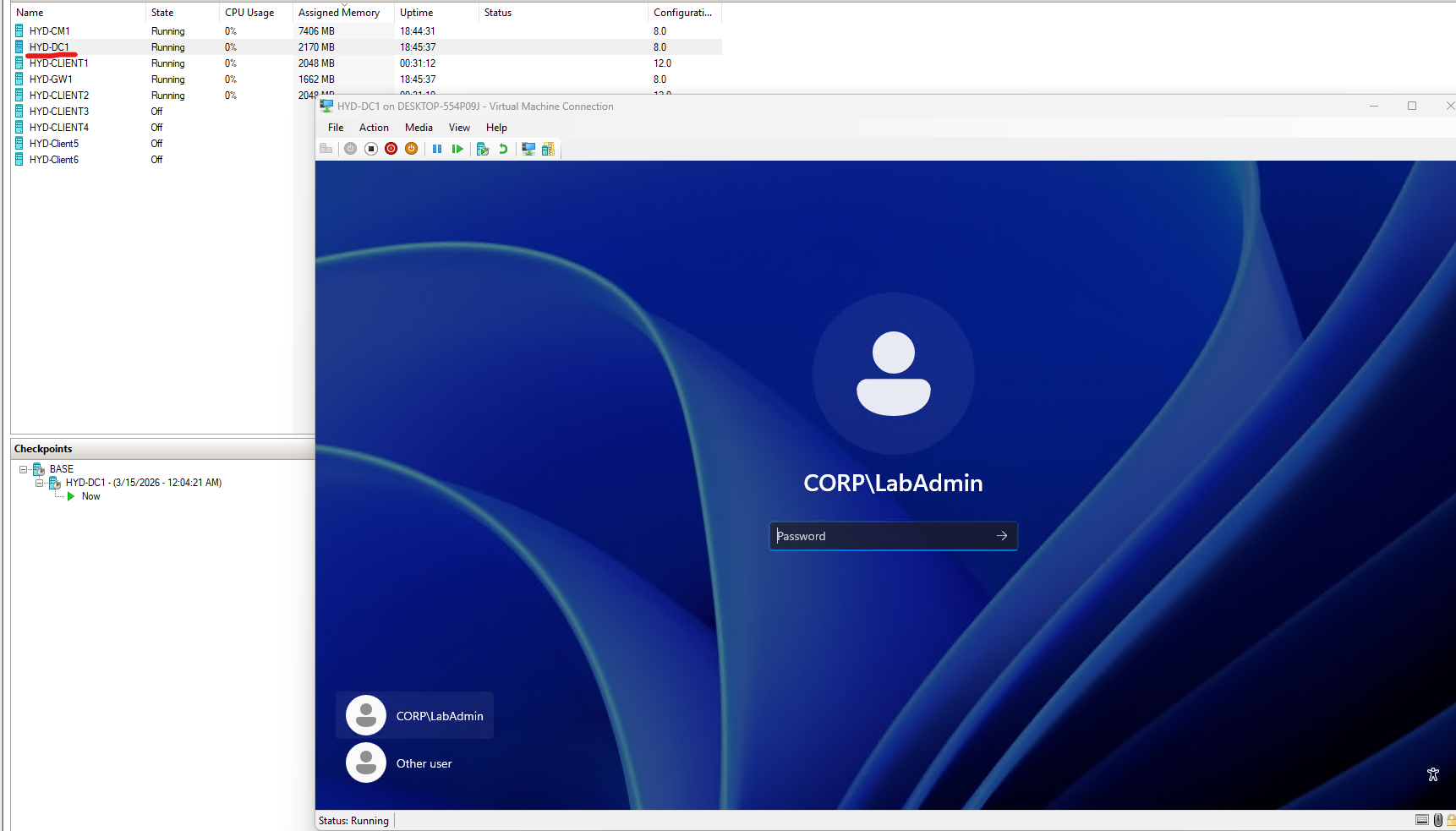Turn off the VM with the stop icon
The width and height of the screenshot is (1456, 831).
click(370, 149)
